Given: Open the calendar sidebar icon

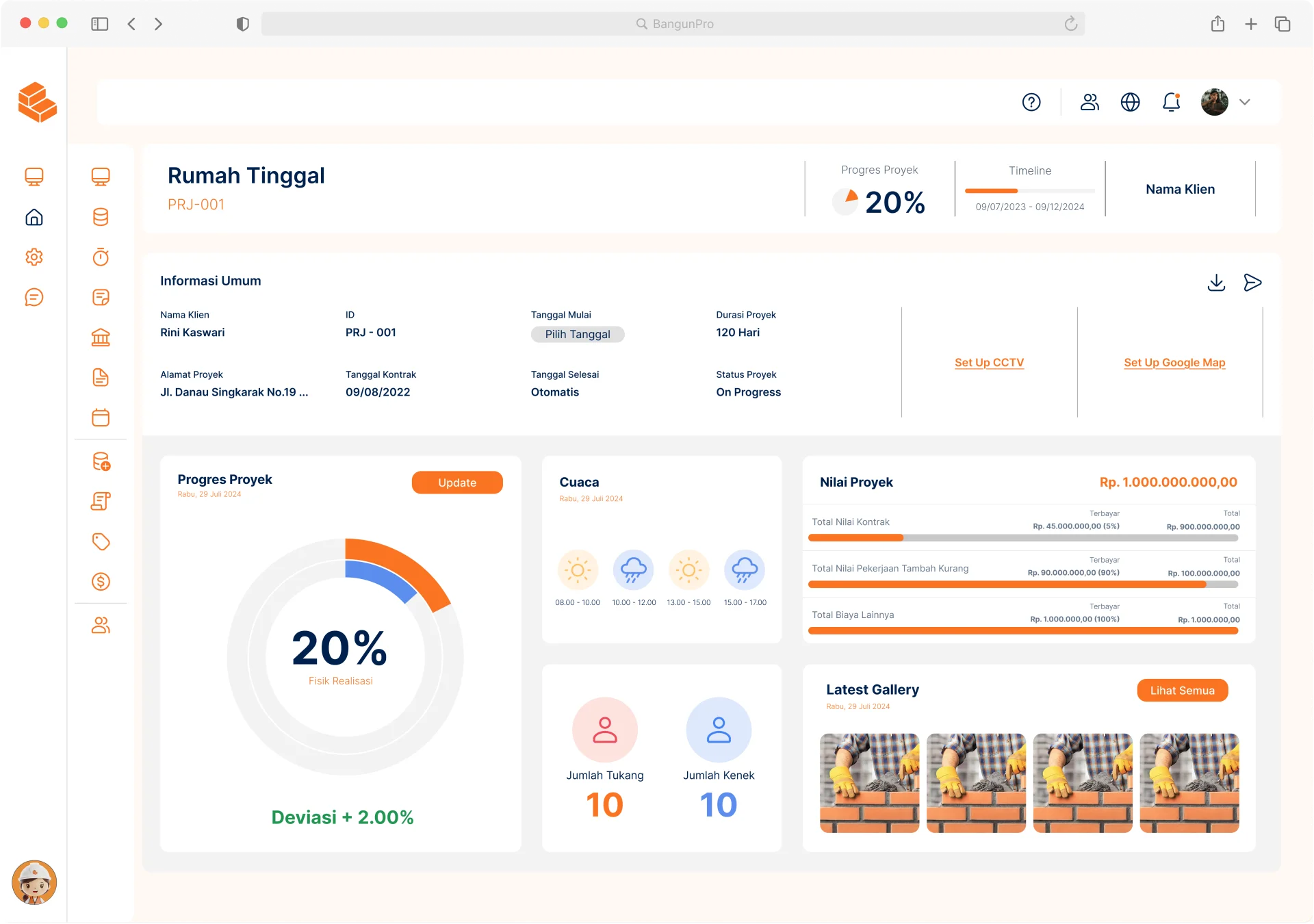Looking at the screenshot, I should point(101,418).
